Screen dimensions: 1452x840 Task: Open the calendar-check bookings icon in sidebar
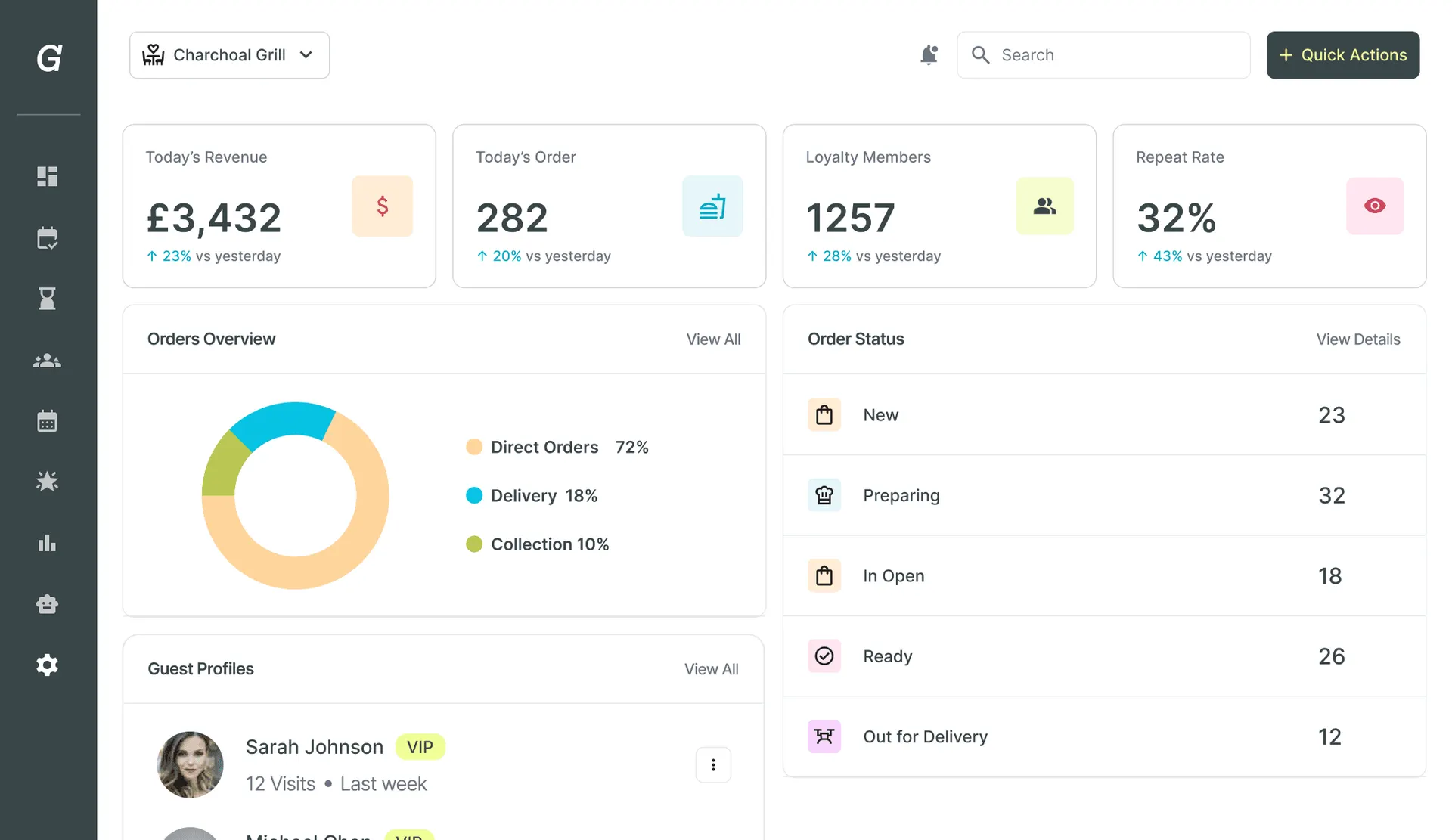coord(47,237)
